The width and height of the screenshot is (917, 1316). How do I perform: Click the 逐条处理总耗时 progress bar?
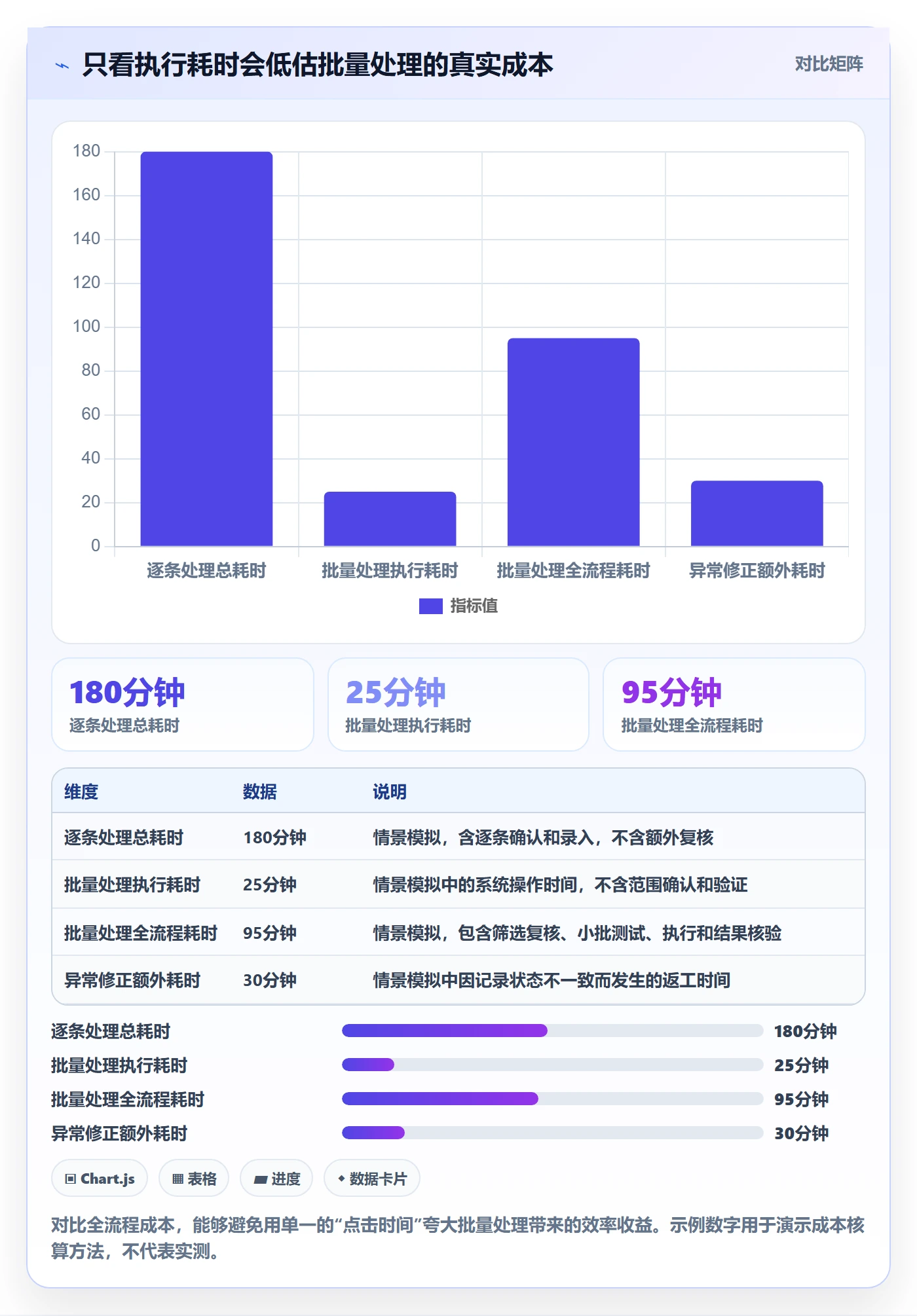click(x=552, y=1031)
